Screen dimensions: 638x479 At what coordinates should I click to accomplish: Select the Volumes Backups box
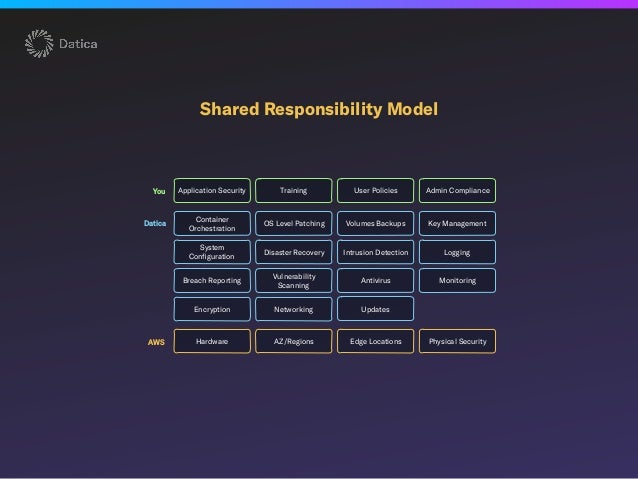click(376, 223)
